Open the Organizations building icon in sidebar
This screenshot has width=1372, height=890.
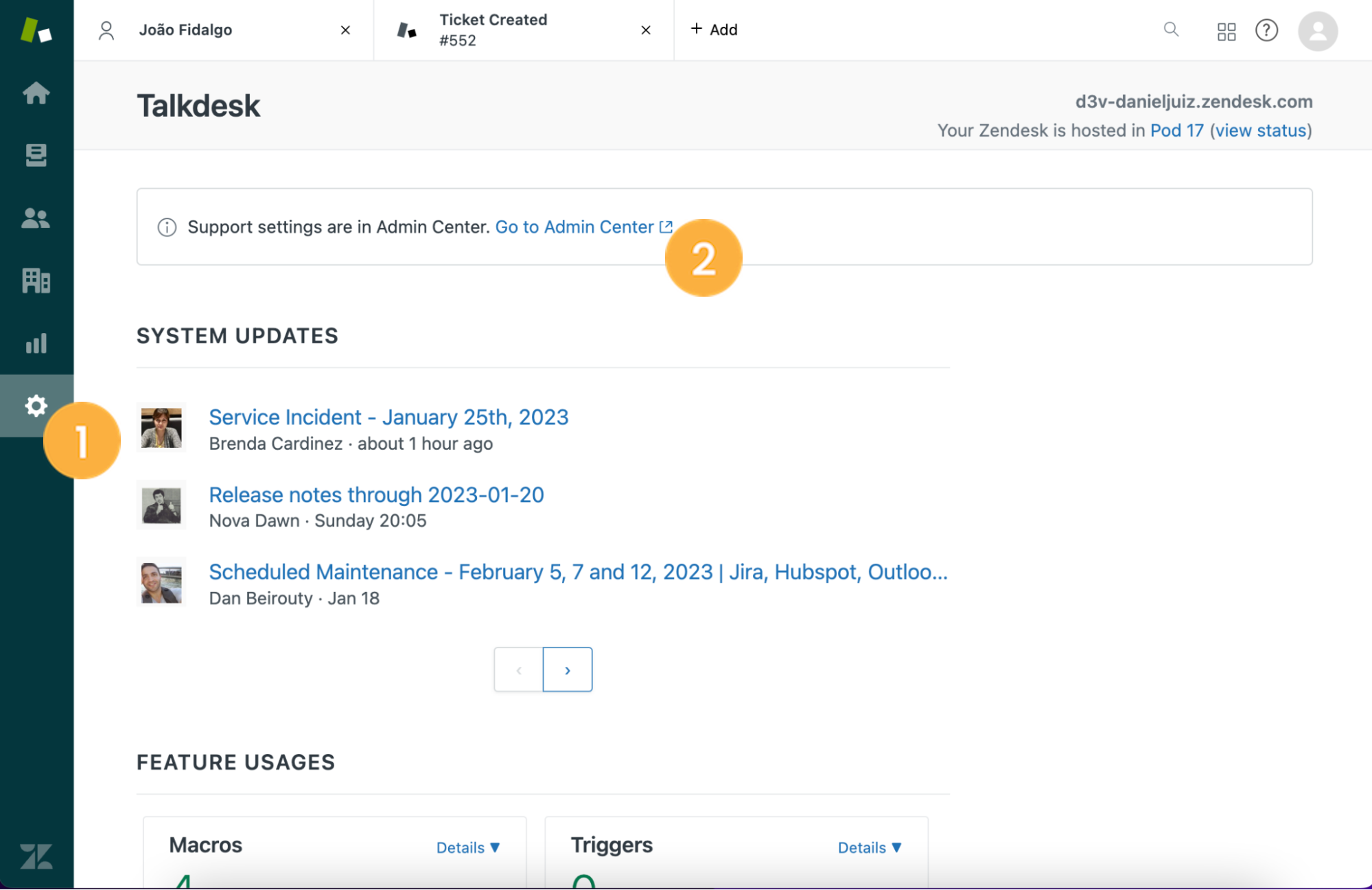[36, 280]
